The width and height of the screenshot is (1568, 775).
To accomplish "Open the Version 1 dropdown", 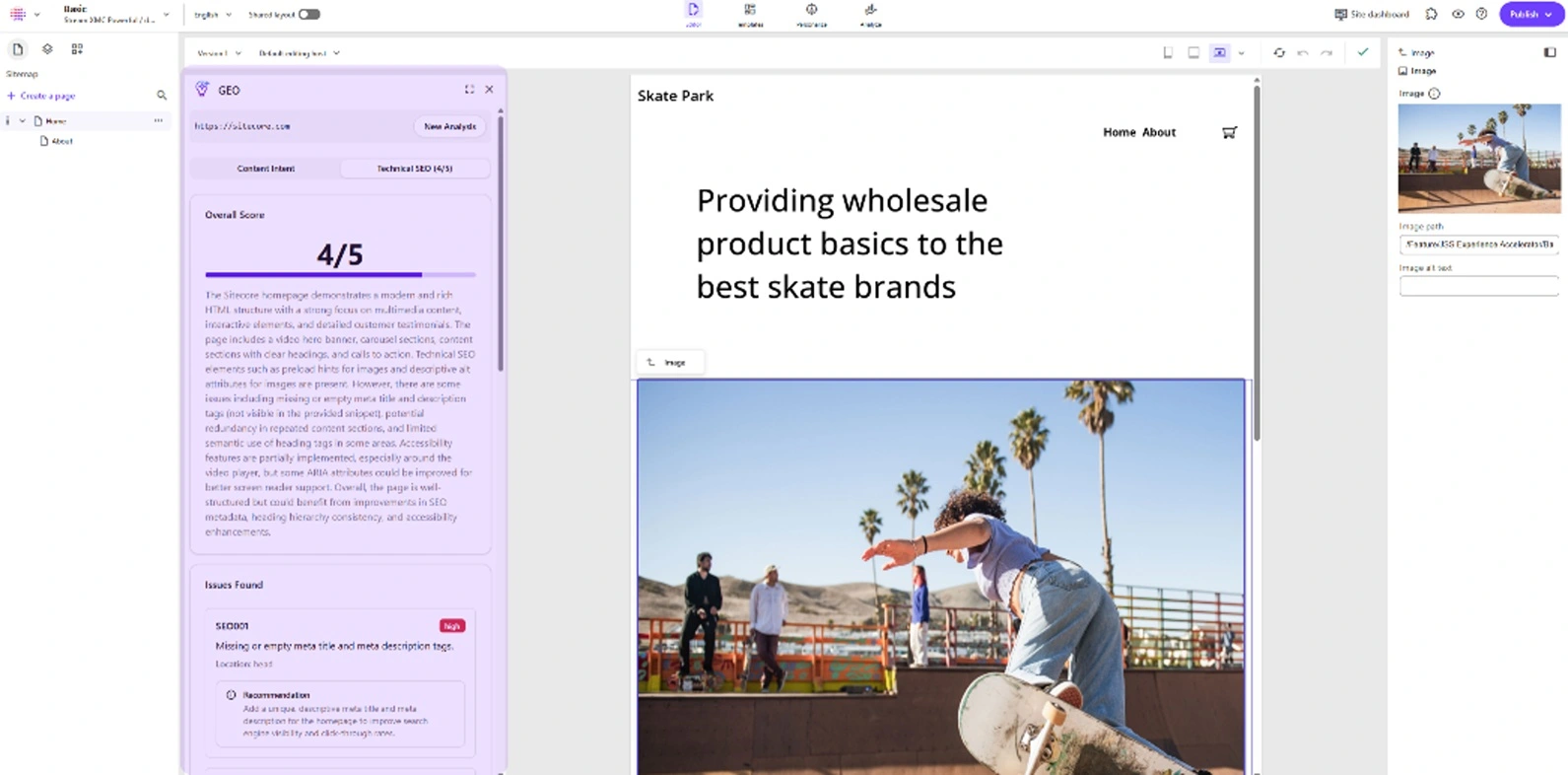I will pos(219,53).
